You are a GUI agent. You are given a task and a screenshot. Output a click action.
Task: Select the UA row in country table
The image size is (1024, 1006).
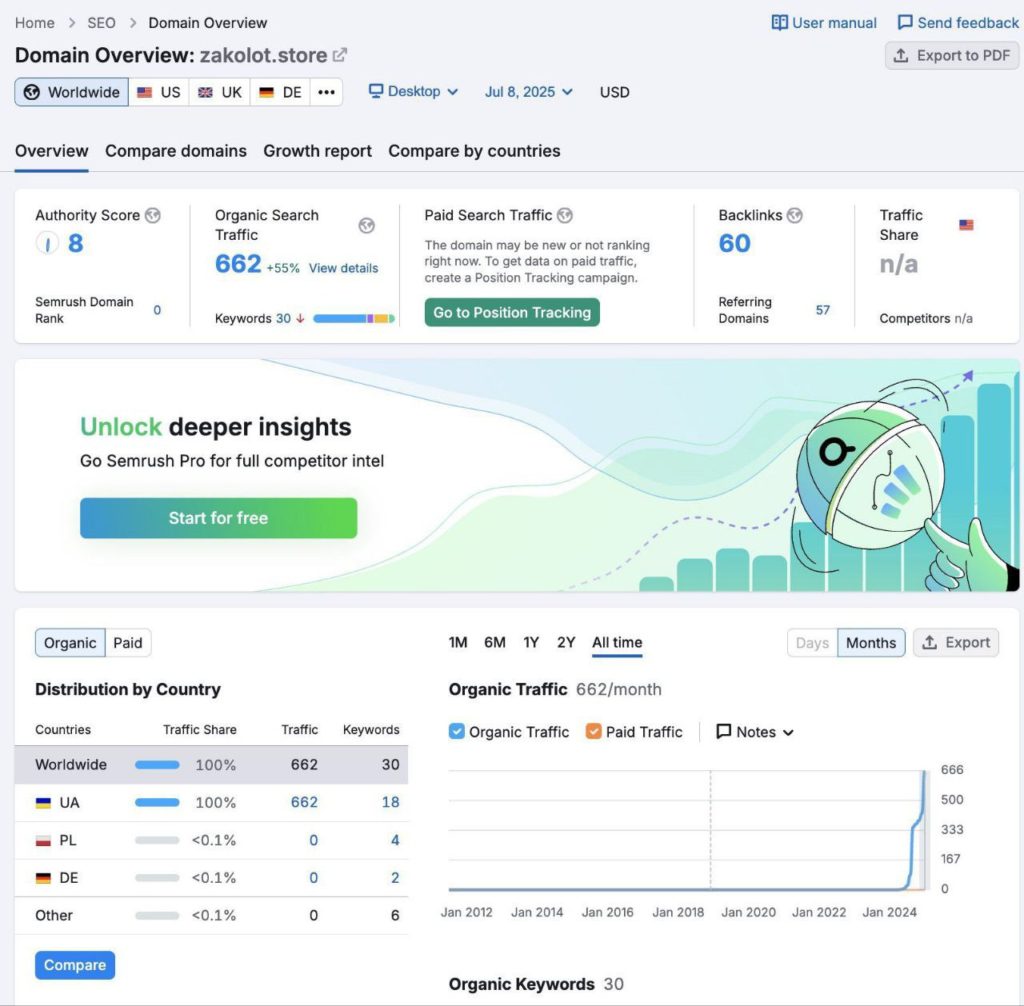coord(211,802)
